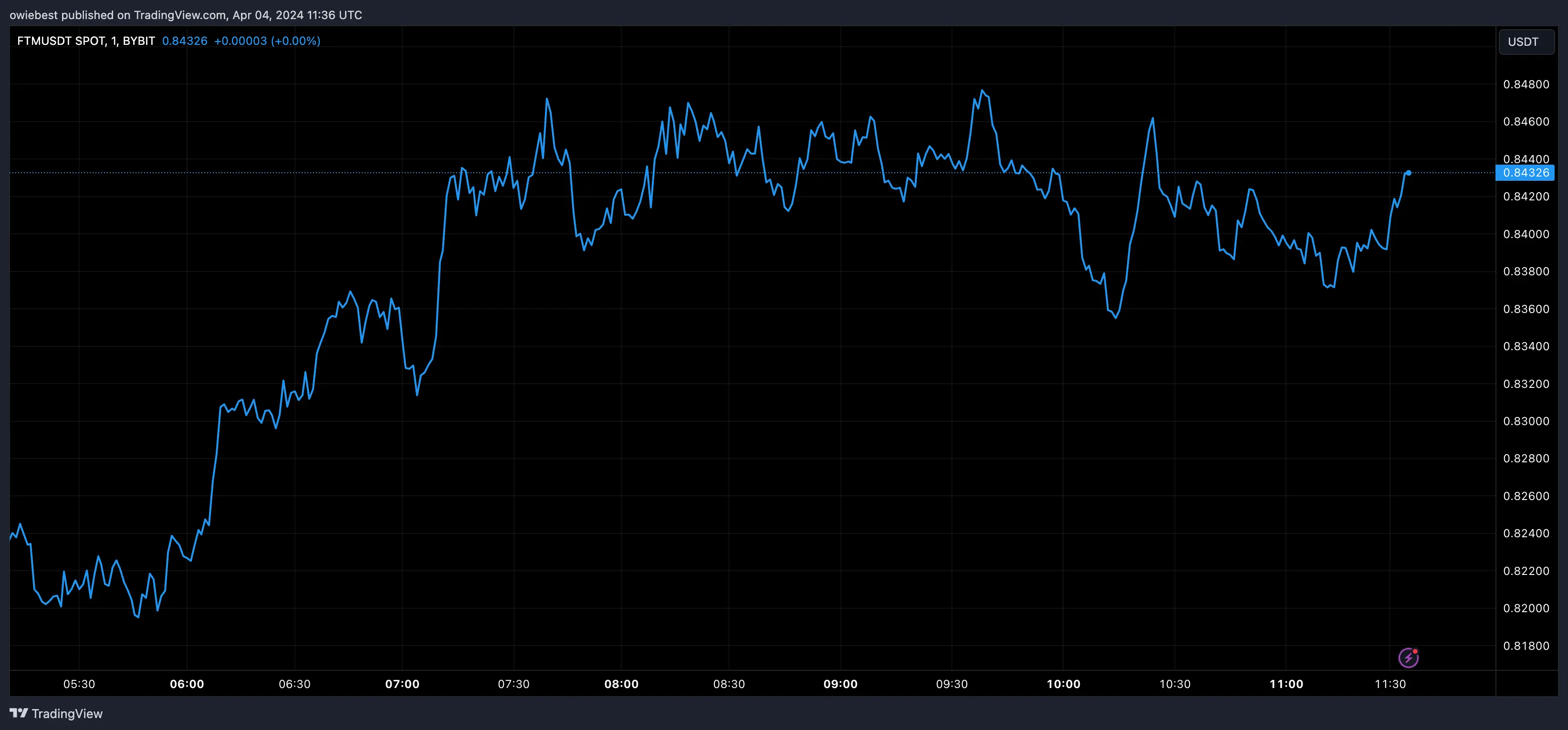Select the bold 09:00 timestamp on axis
The width and height of the screenshot is (1568, 730).
pos(842,684)
